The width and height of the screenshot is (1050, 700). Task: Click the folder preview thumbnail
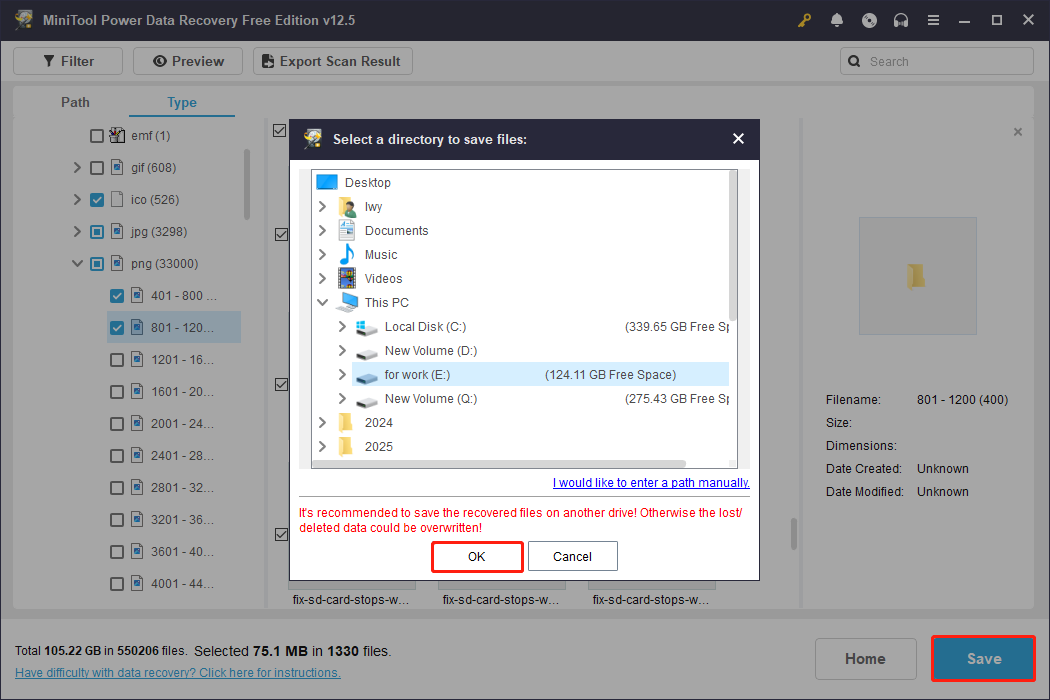click(917, 275)
